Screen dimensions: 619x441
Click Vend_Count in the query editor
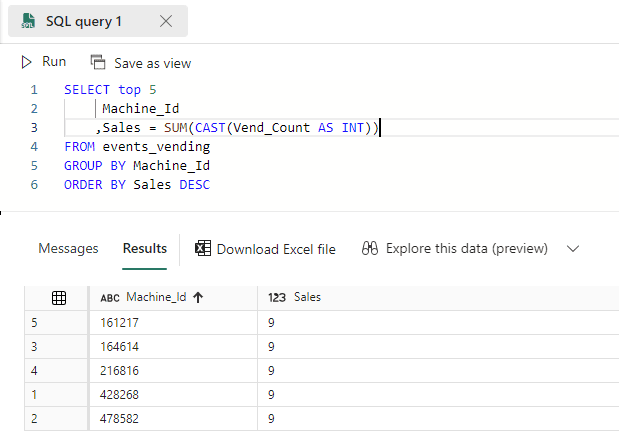click(272, 128)
